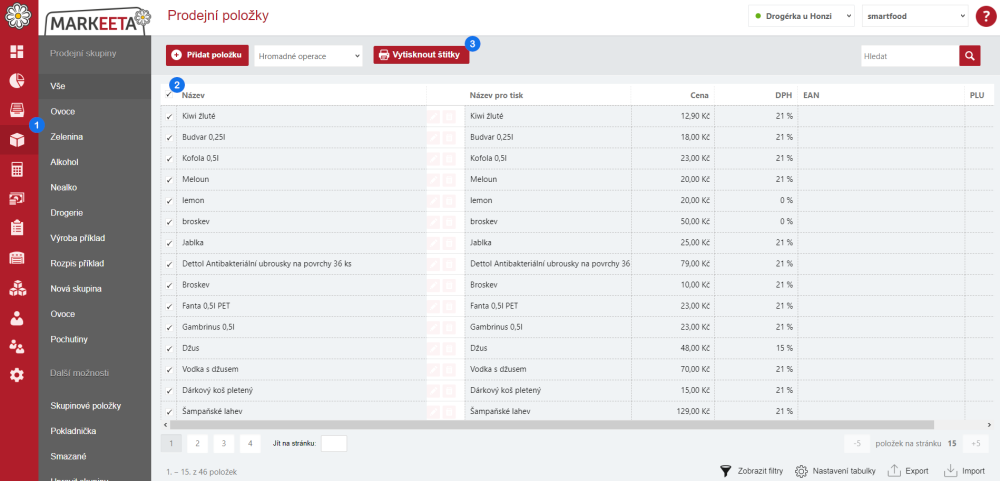
Task: Open the multiple users icon in sidebar
Action: tap(17, 346)
